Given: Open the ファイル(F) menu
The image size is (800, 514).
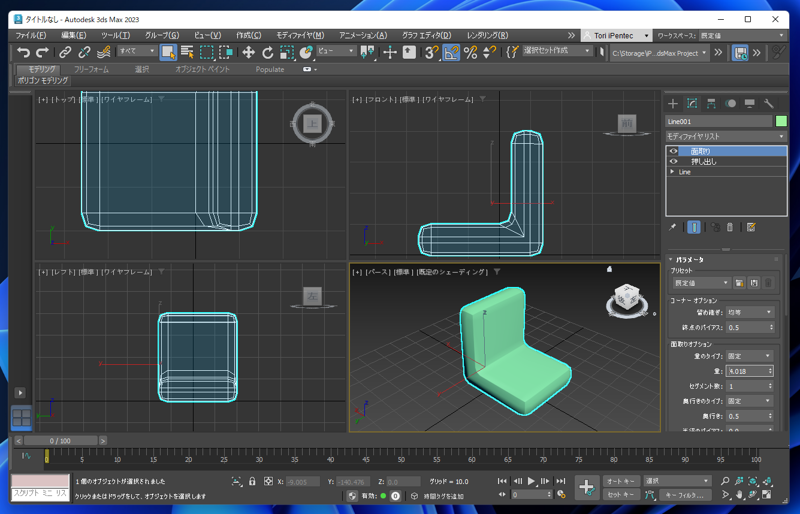Looking at the screenshot, I should 31,35.
